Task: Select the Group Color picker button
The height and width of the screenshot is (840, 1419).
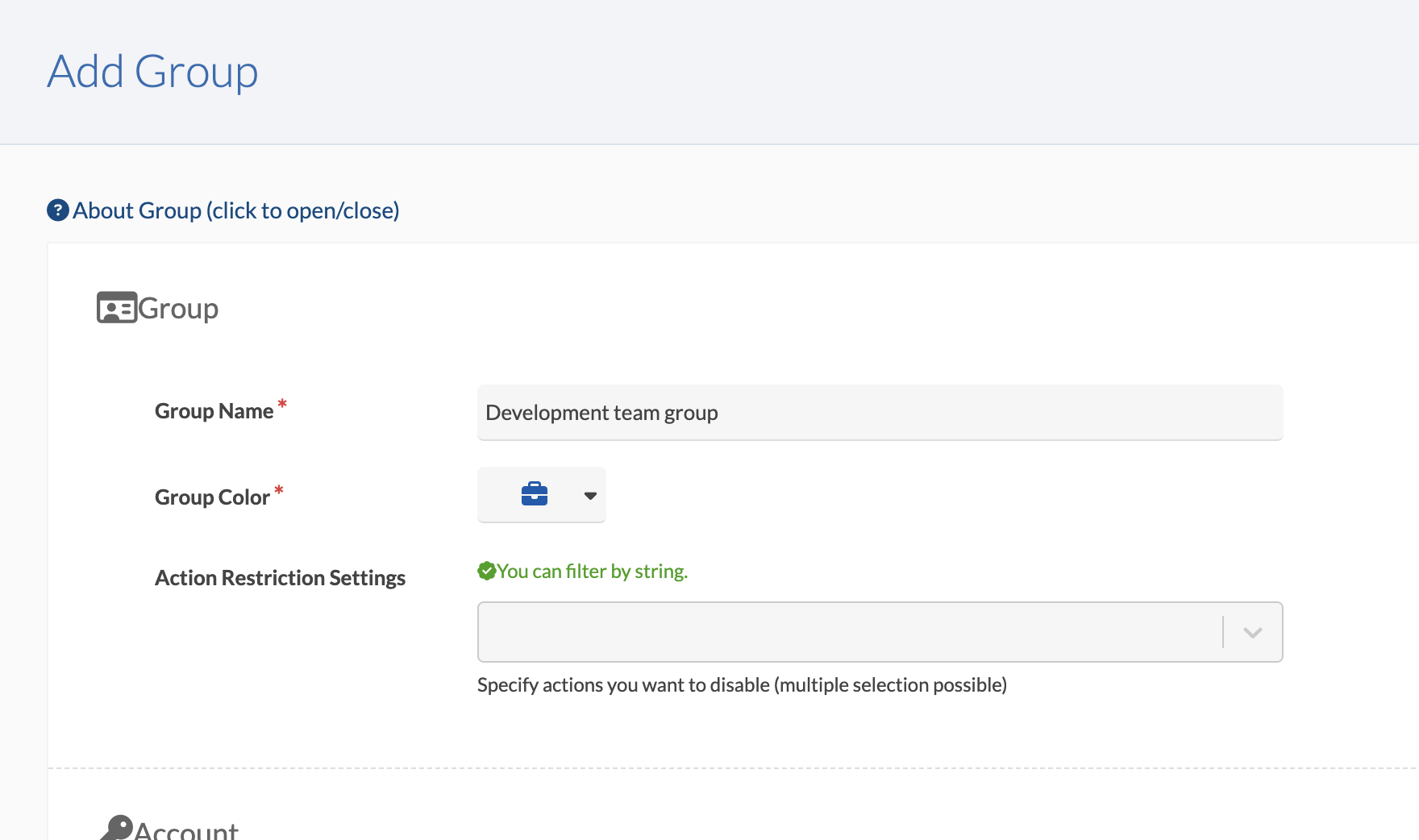Action: point(542,495)
